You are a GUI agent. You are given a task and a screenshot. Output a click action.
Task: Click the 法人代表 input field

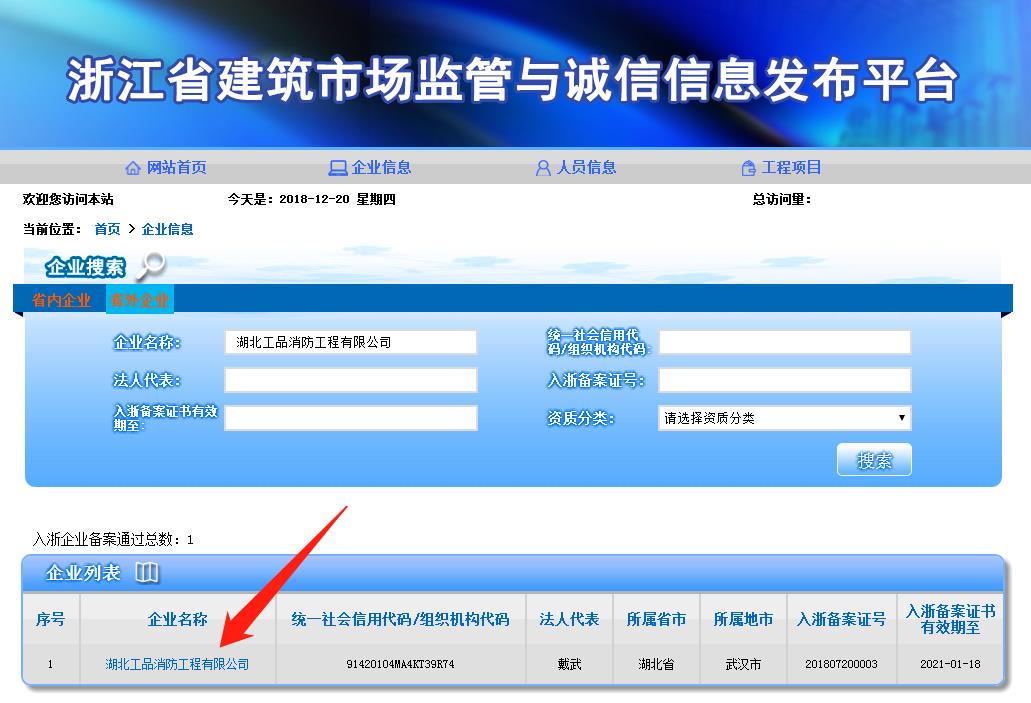tap(350, 380)
